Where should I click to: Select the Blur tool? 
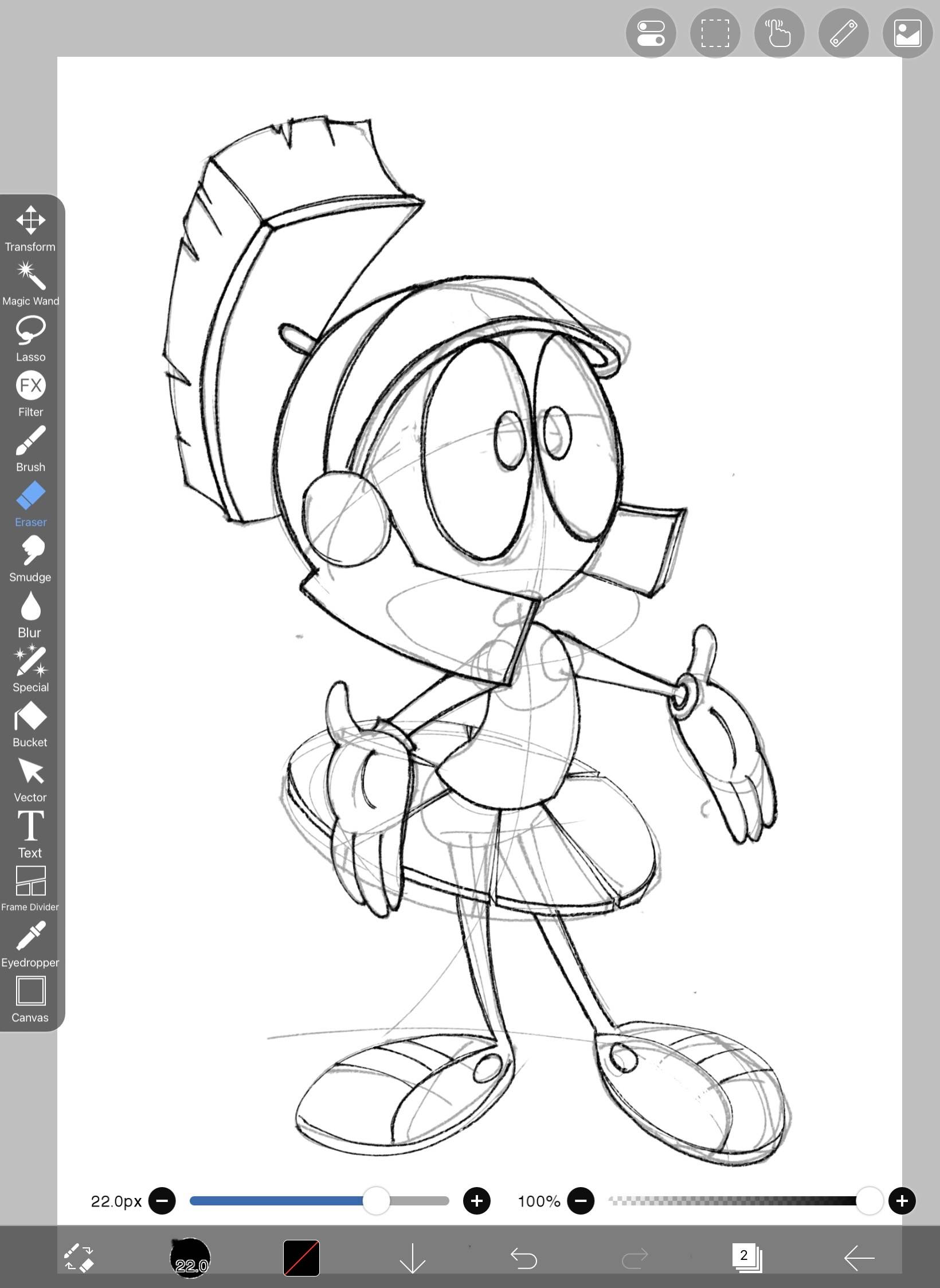click(x=30, y=615)
